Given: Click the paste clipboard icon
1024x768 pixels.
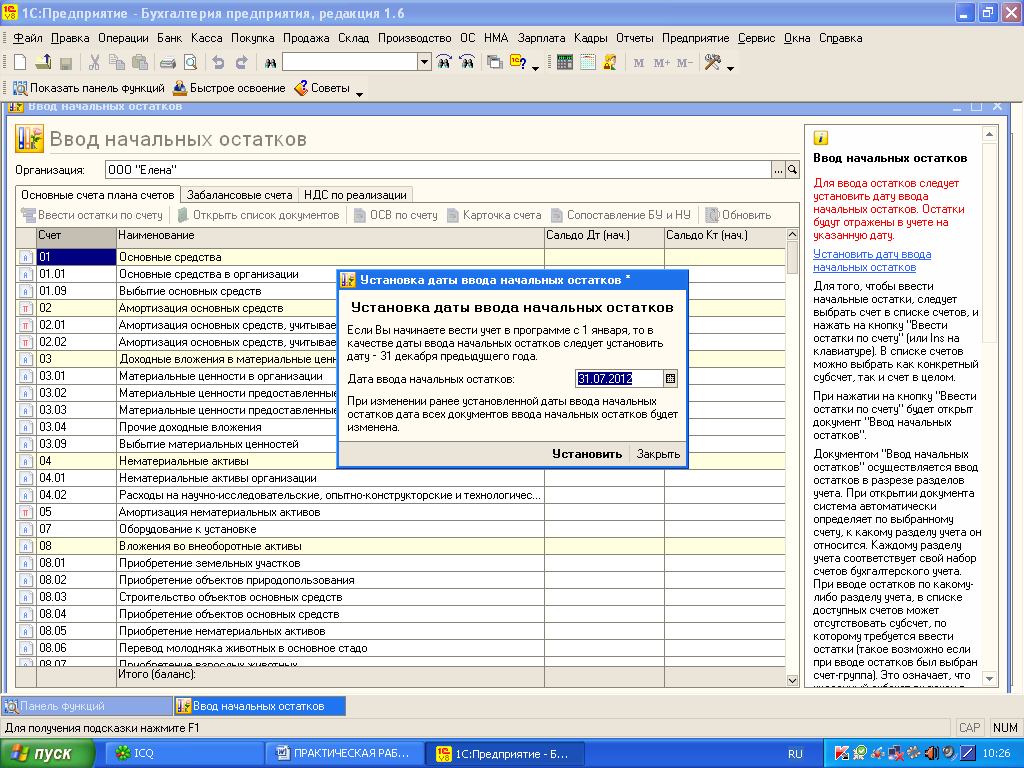Looking at the screenshot, I should pyautogui.click(x=140, y=63).
